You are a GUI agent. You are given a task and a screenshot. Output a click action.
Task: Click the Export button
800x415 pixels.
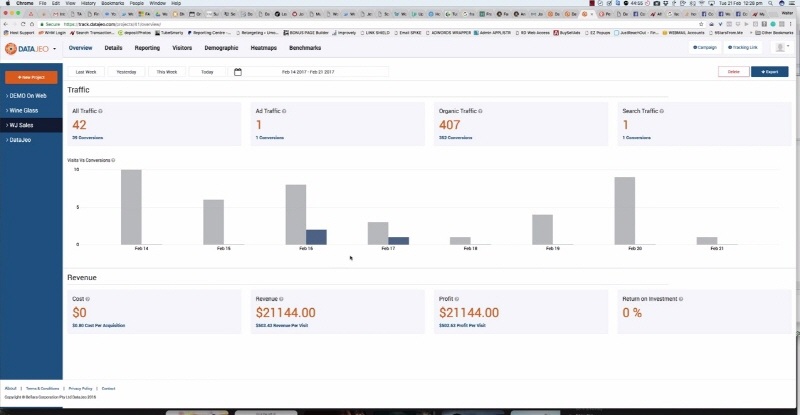tap(769, 72)
